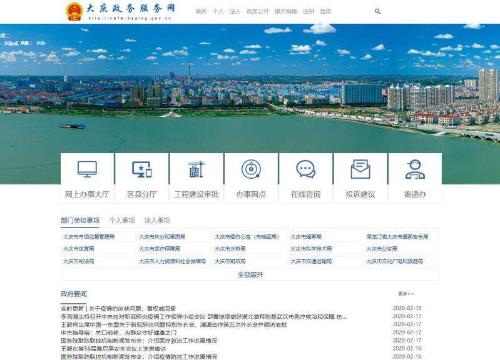Click the national emblem site logo
500x360 pixels.
pyautogui.click(x=74, y=12)
